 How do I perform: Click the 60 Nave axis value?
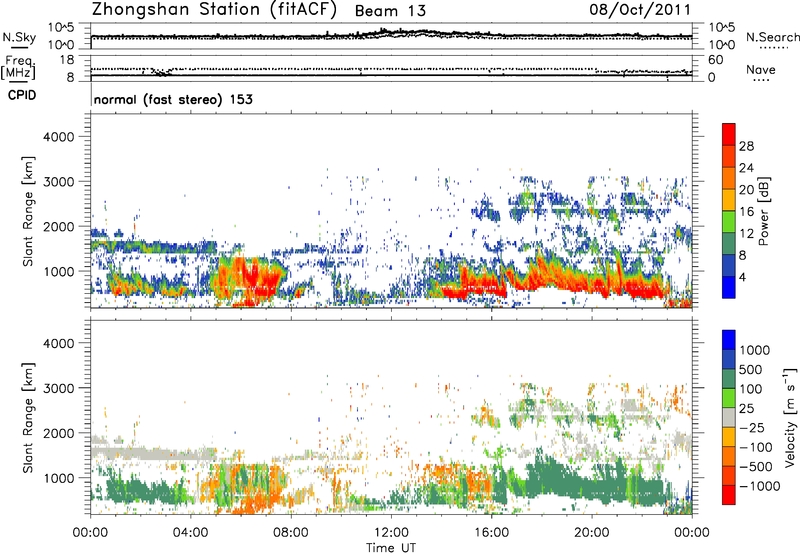click(715, 60)
